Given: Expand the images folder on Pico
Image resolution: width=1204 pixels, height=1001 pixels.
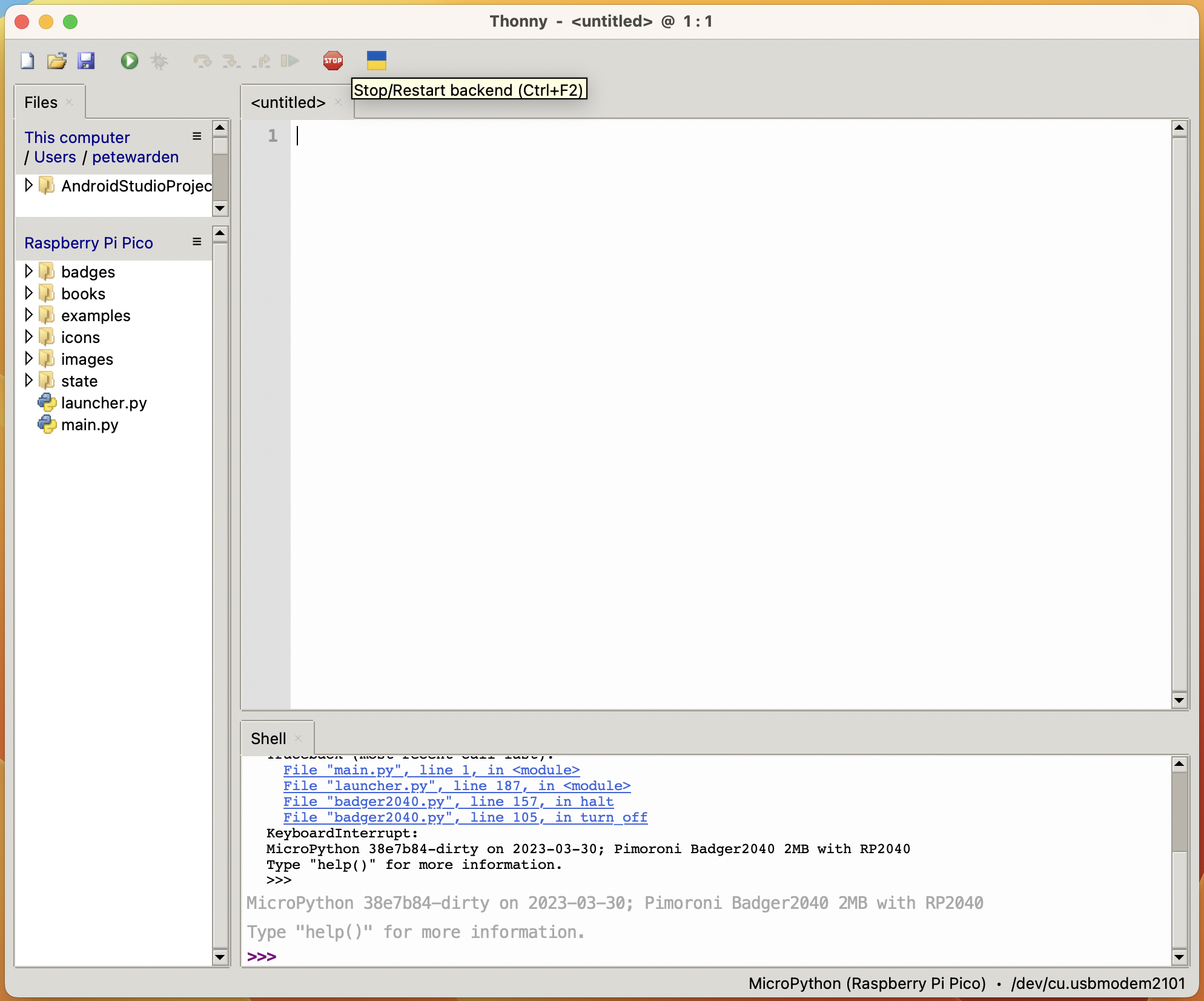Looking at the screenshot, I should (27, 359).
